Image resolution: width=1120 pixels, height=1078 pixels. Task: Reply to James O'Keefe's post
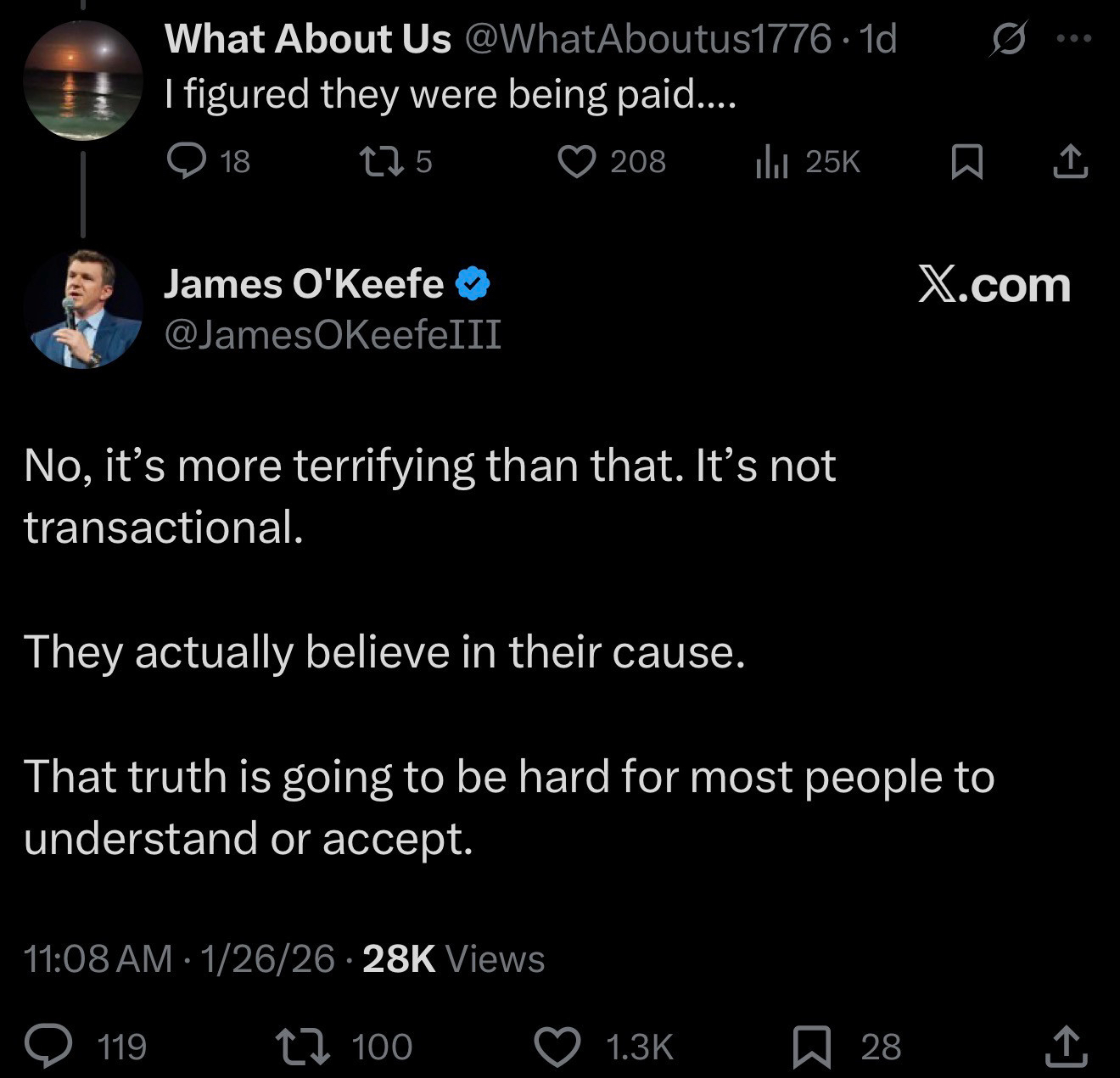(x=48, y=1046)
